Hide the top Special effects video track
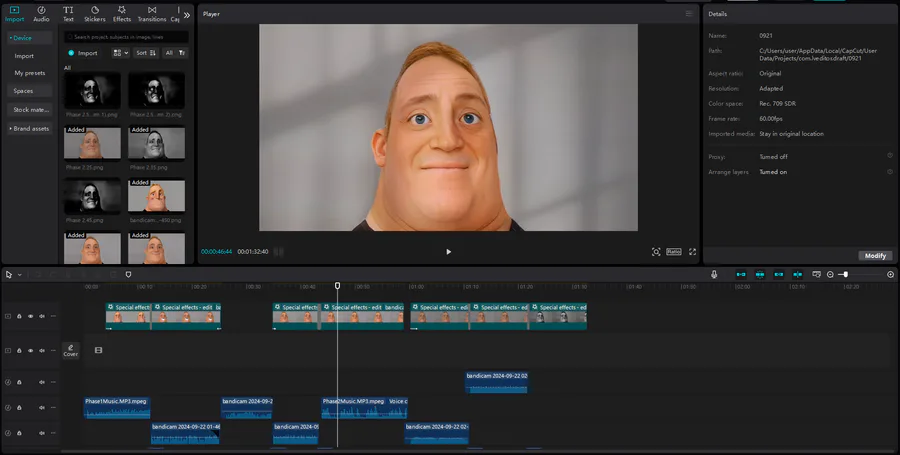900x455 pixels. point(30,316)
